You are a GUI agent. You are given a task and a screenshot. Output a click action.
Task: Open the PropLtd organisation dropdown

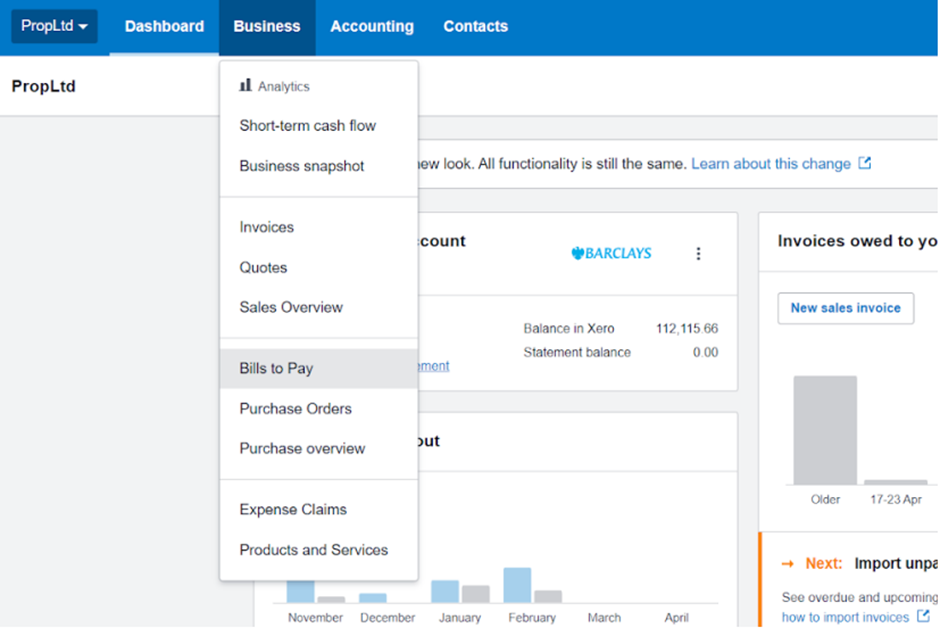pyautogui.click(x=54, y=26)
